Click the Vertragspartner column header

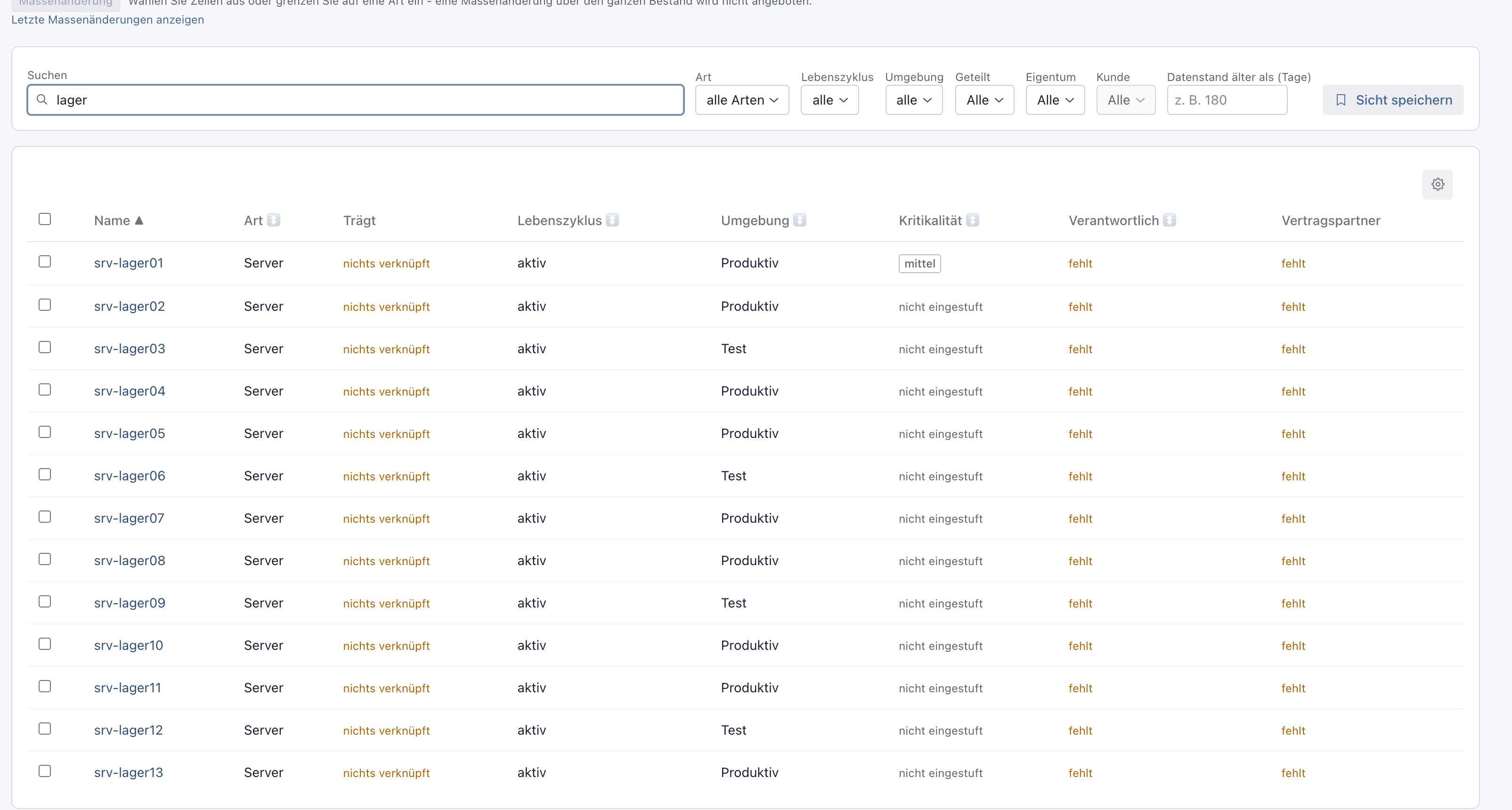(1331, 221)
